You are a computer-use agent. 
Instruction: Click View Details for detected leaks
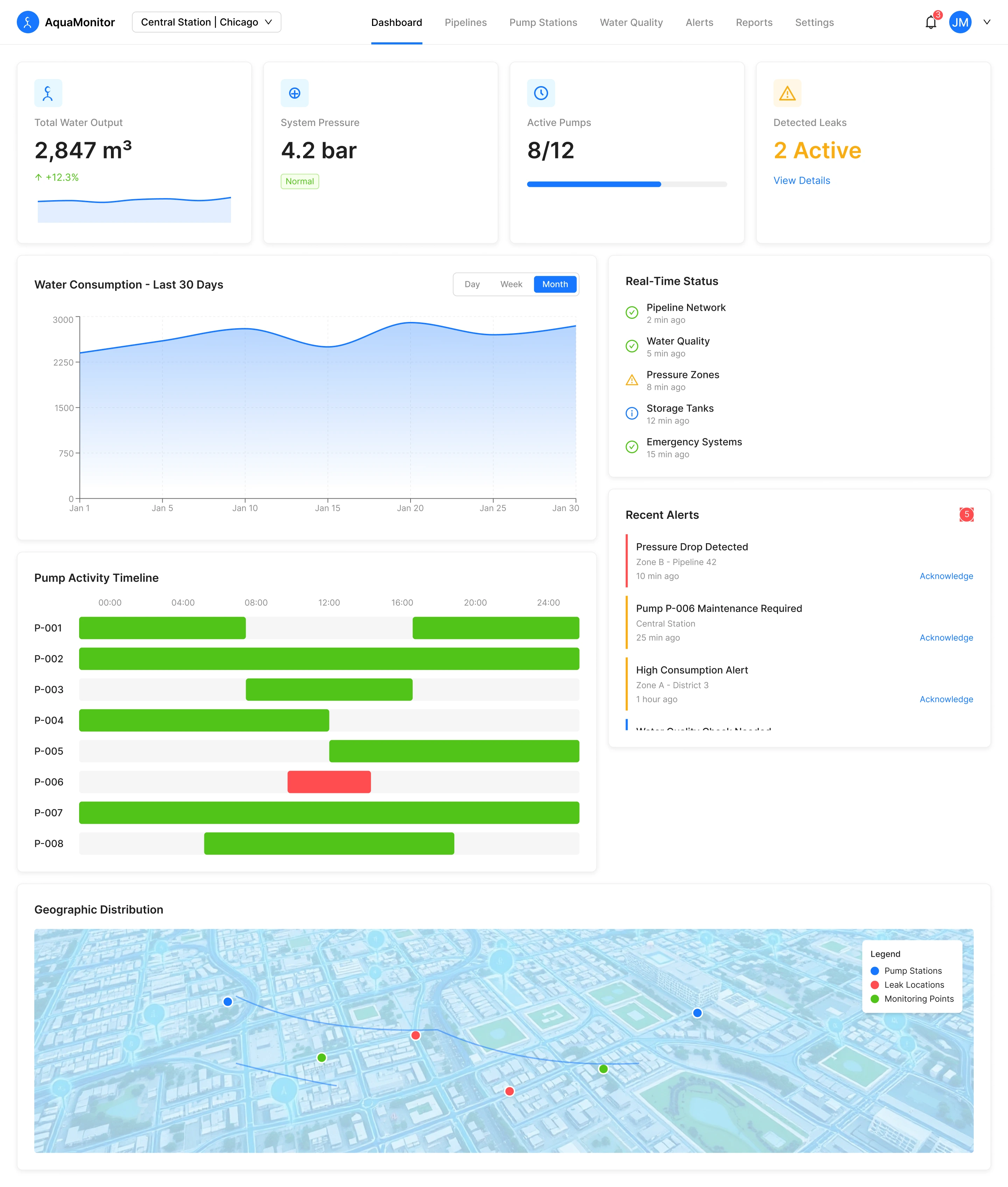click(801, 181)
